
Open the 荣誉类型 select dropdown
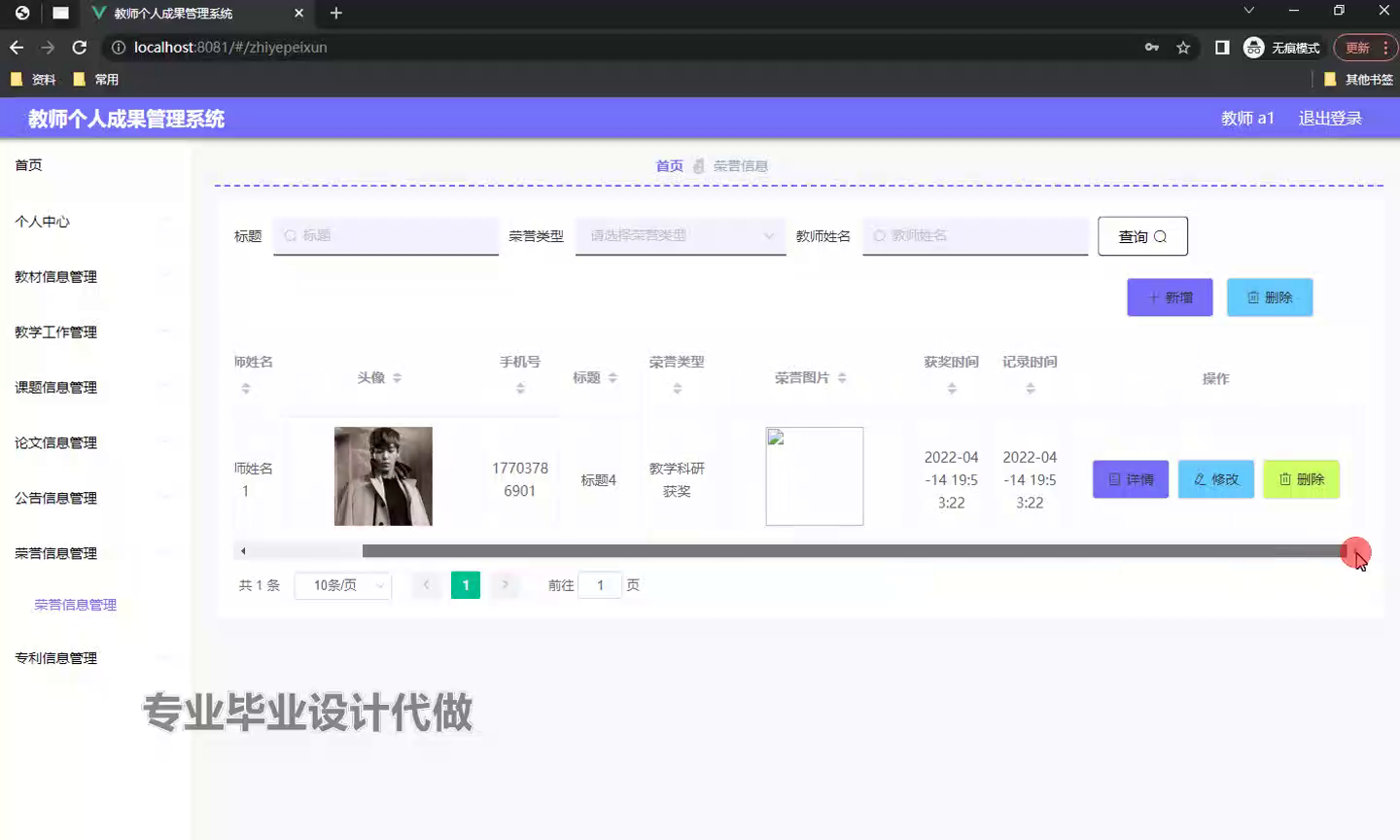tap(681, 235)
